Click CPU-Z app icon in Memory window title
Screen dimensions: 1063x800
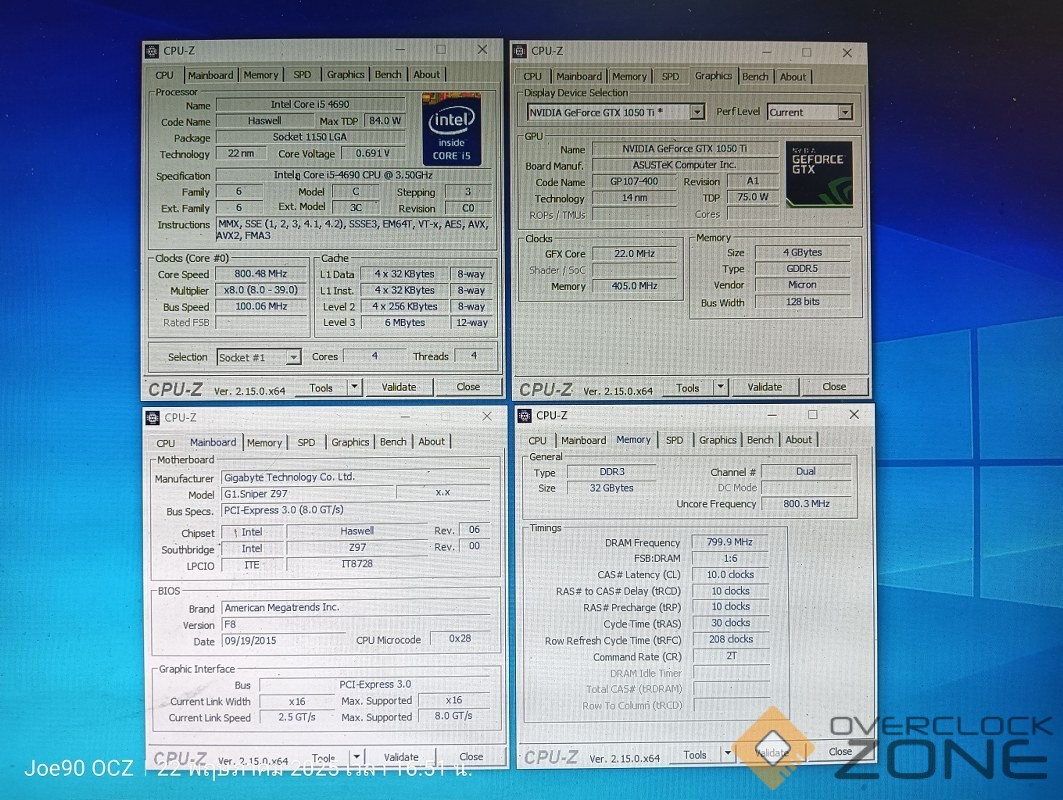[x=525, y=416]
